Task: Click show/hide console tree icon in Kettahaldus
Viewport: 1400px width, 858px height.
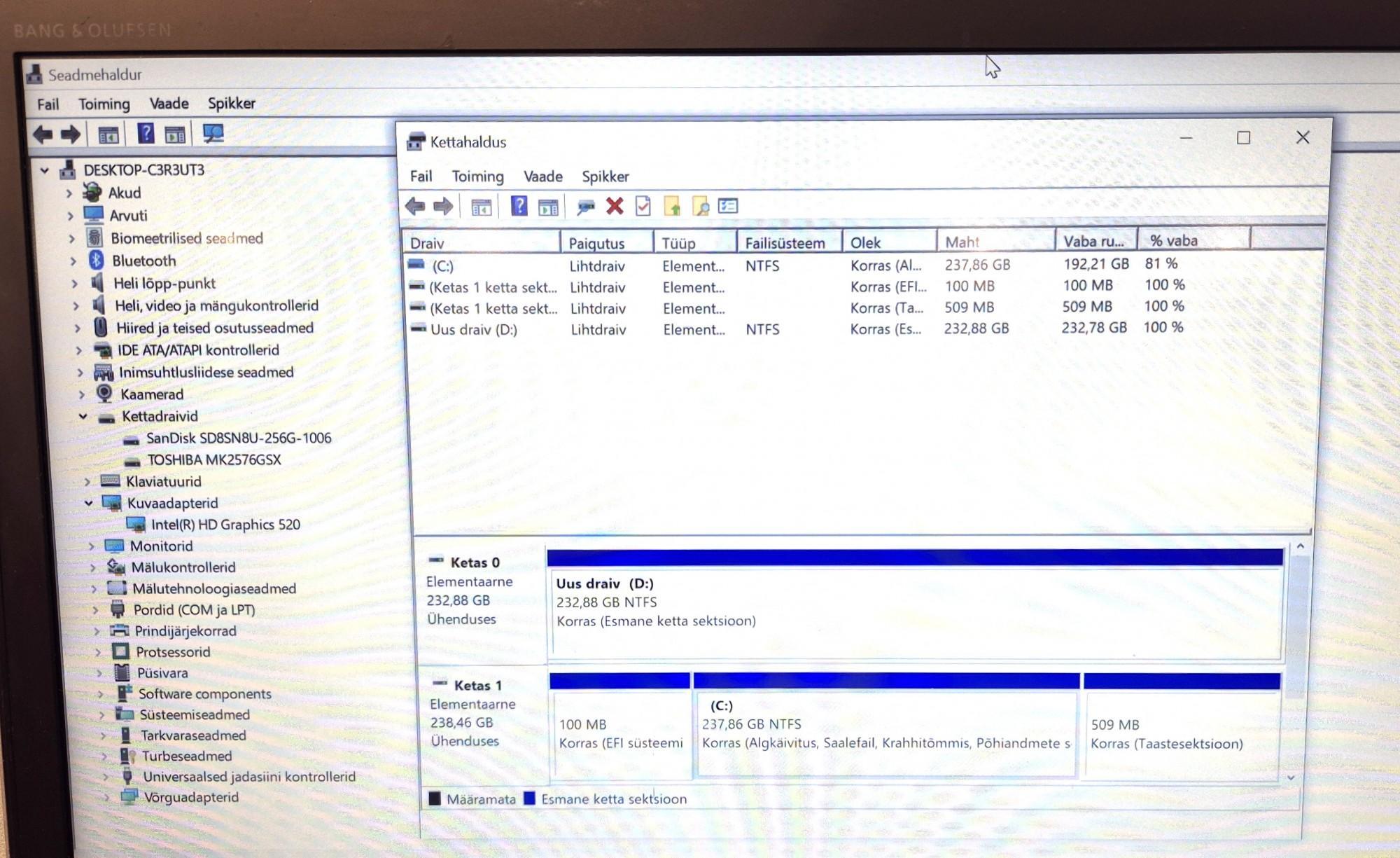Action: pyautogui.click(x=481, y=207)
